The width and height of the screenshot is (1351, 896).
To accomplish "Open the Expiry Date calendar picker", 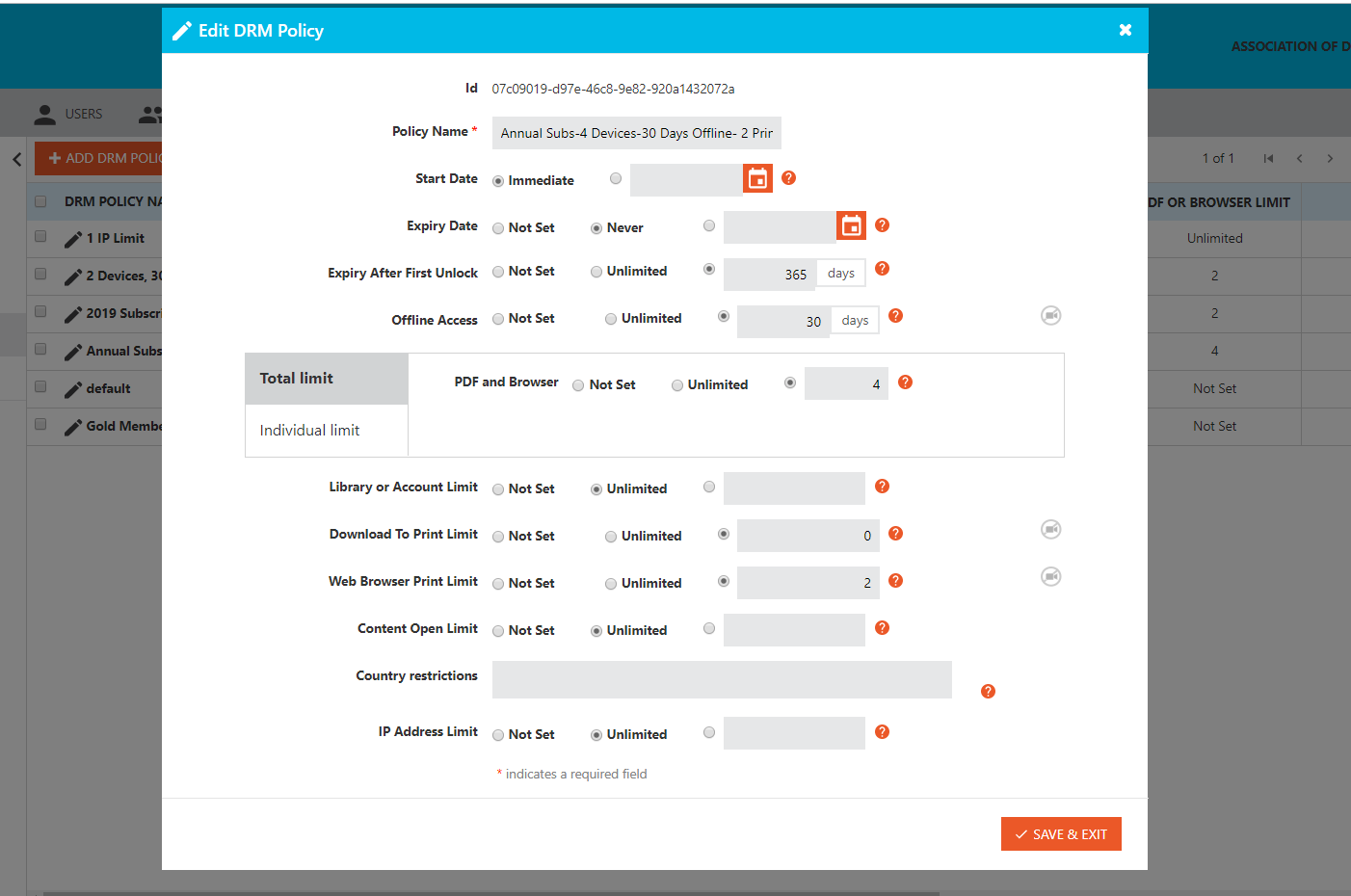I will [851, 226].
